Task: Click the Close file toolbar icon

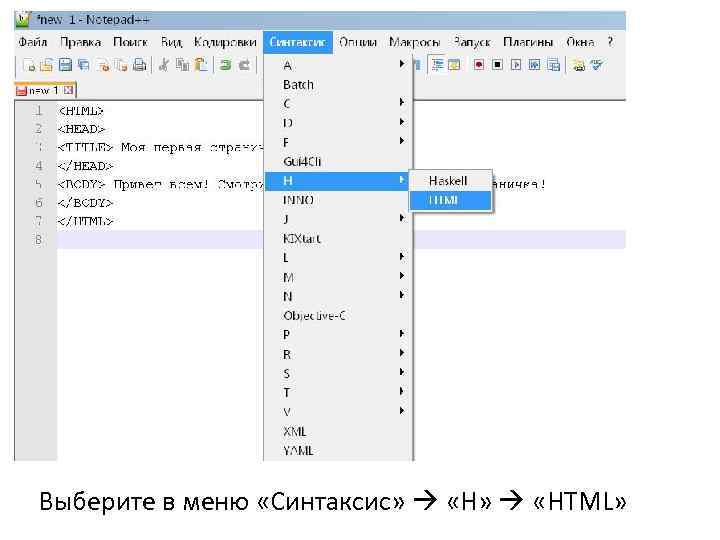Action: click(103, 65)
